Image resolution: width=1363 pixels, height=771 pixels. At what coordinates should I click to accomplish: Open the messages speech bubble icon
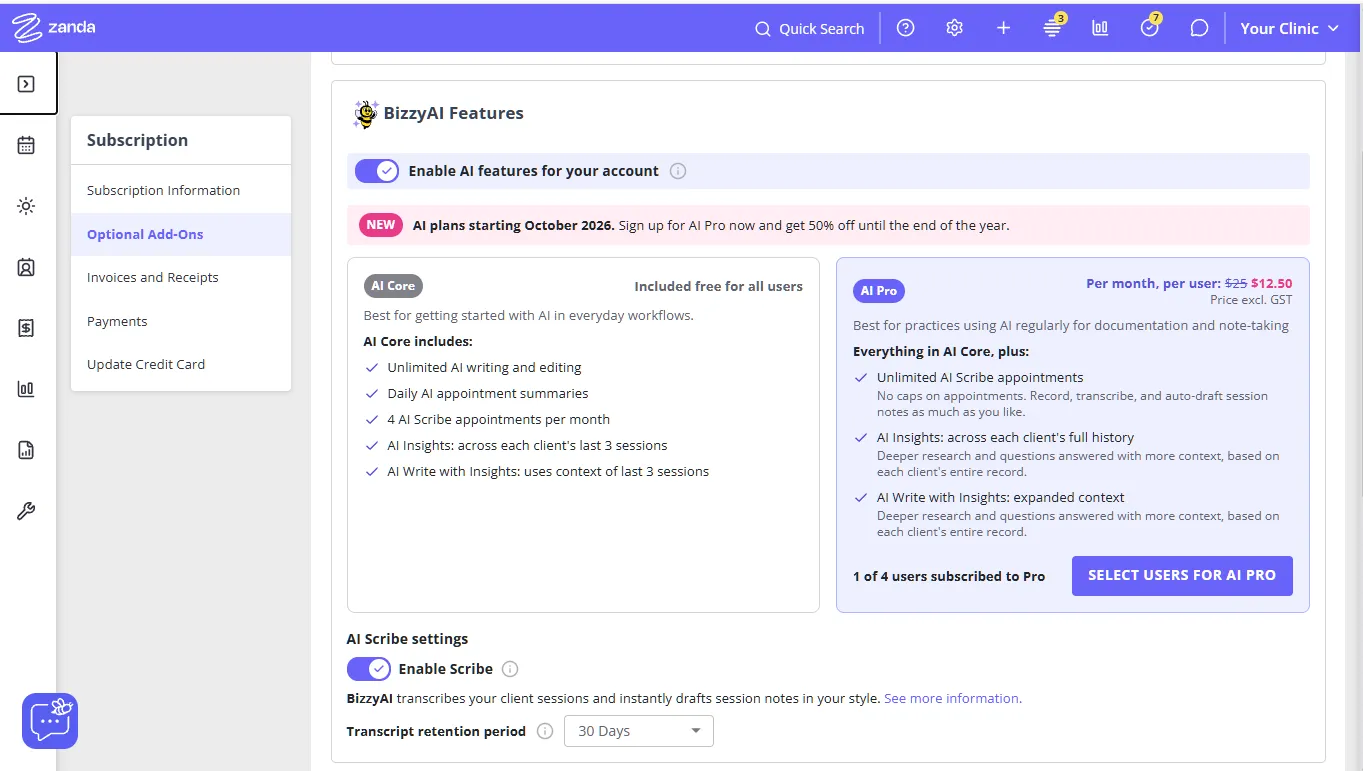(1199, 28)
